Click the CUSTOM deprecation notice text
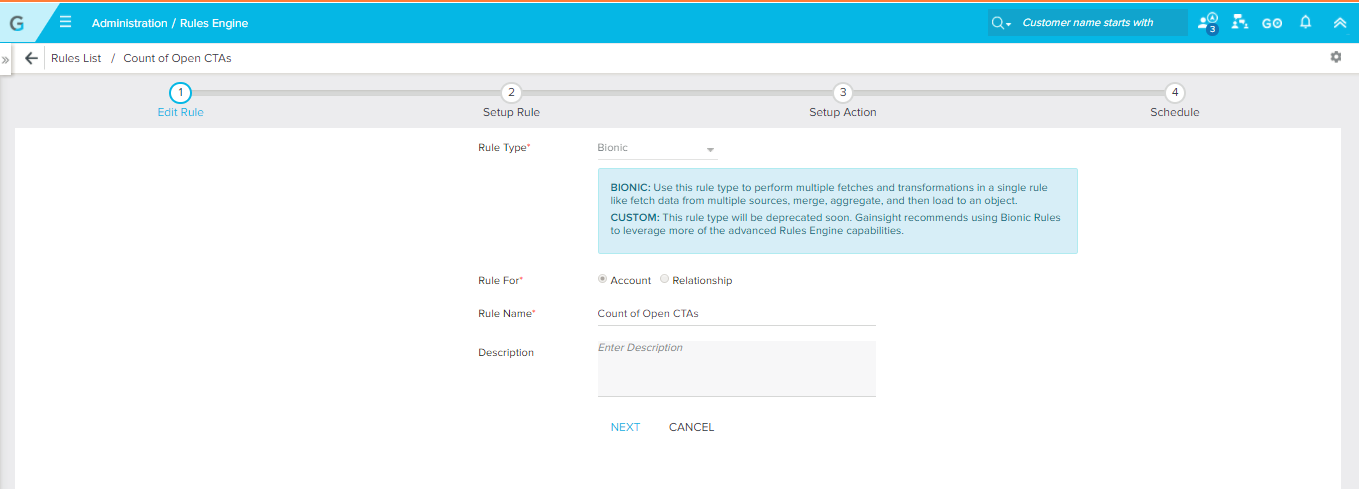Image resolution: width=1359 pixels, height=489 pixels. click(x=836, y=224)
